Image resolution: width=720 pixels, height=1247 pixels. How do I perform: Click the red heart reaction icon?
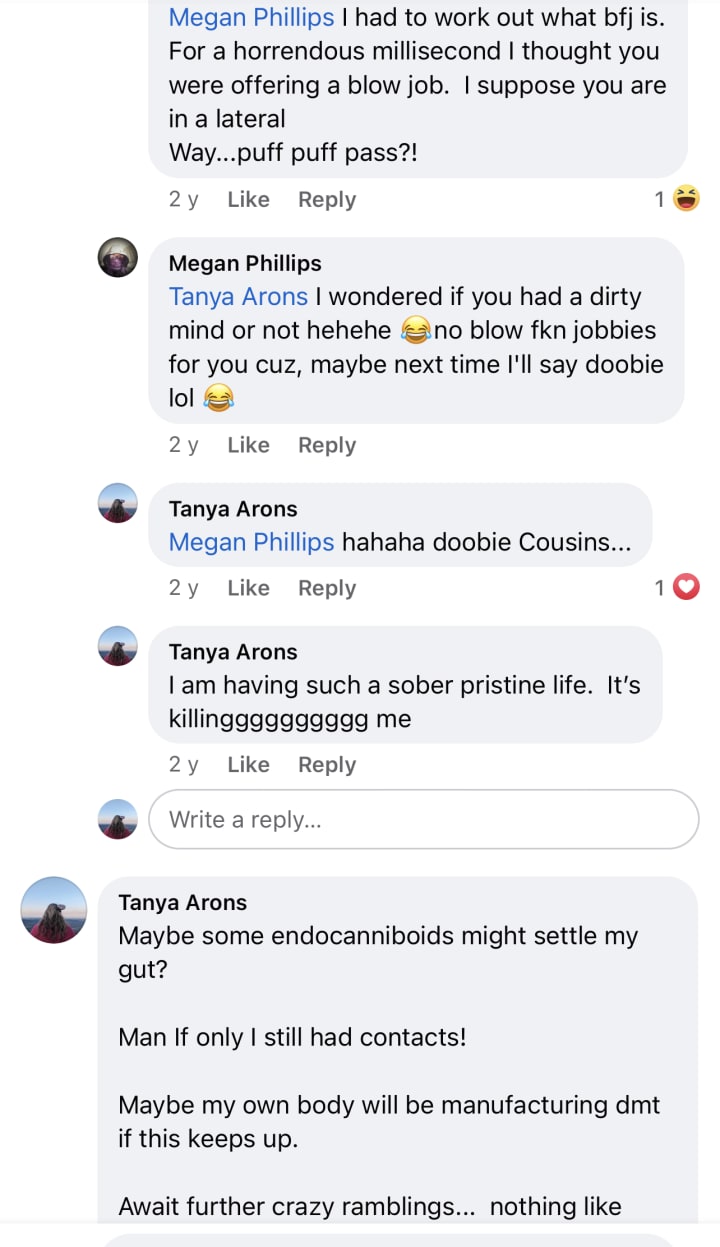(x=686, y=588)
